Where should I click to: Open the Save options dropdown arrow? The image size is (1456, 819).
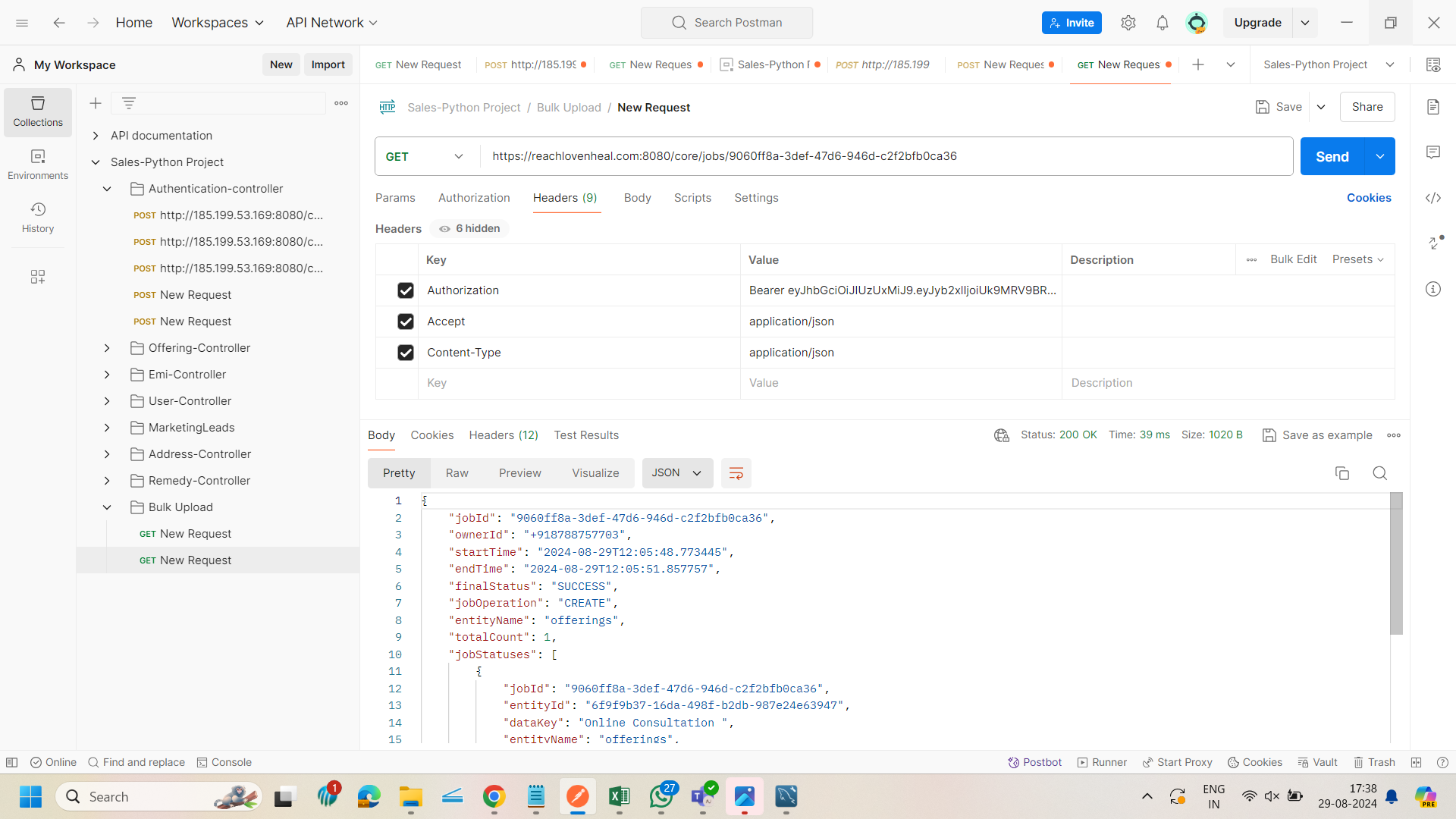tap(1321, 107)
